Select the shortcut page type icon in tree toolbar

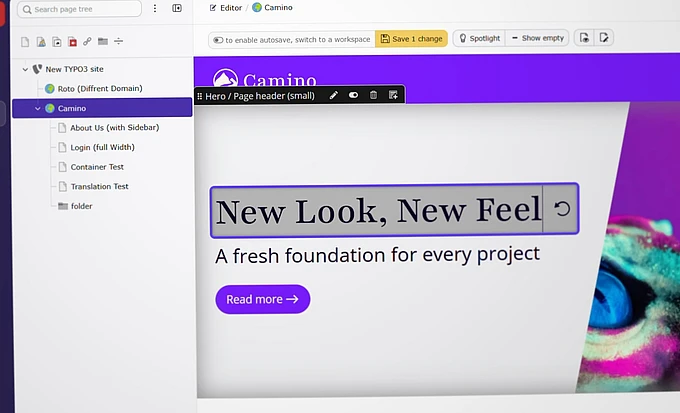click(57, 42)
